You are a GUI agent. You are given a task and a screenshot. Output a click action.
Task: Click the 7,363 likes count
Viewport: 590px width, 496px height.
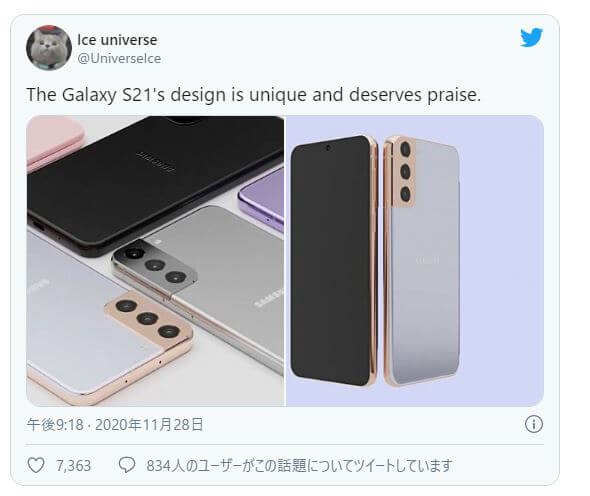click(x=73, y=466)
